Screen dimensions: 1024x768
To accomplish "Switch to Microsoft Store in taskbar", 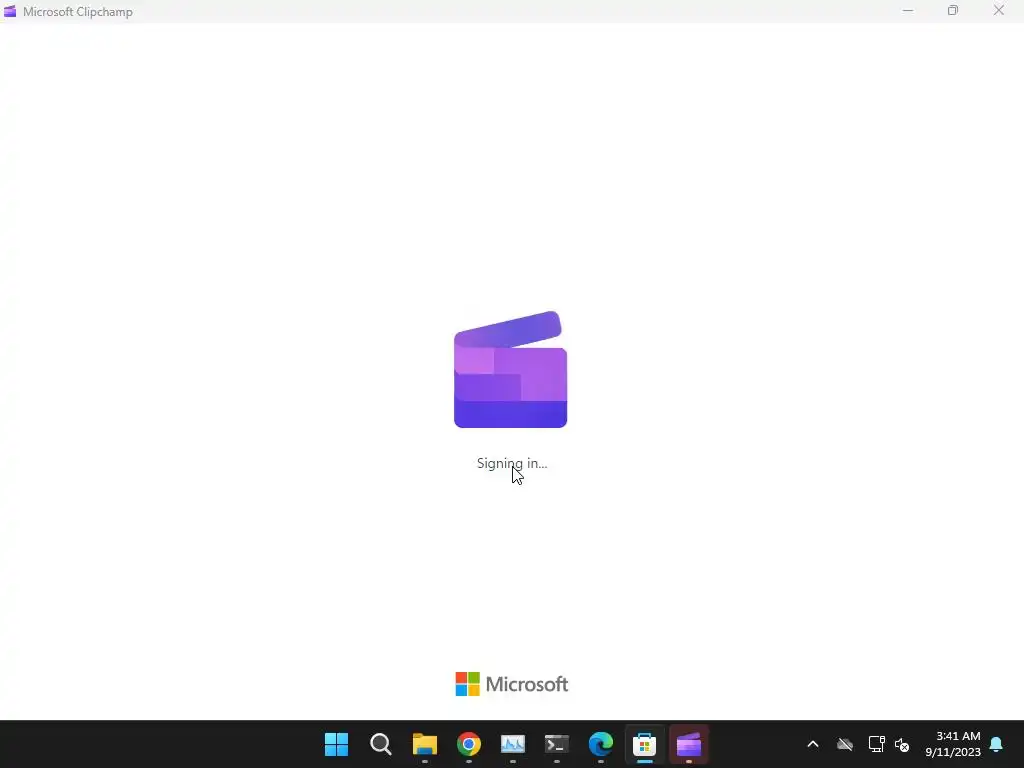I will point(645,744).
